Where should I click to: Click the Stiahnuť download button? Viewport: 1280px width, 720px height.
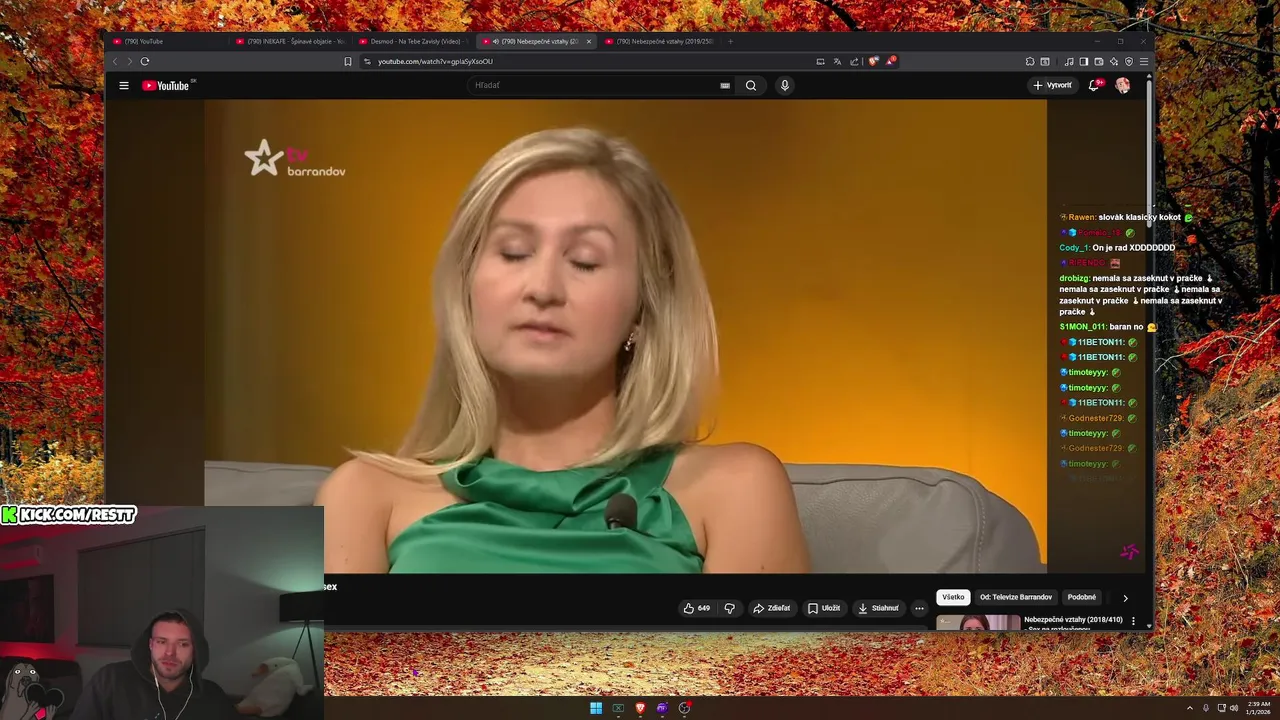tap(879, 608)
